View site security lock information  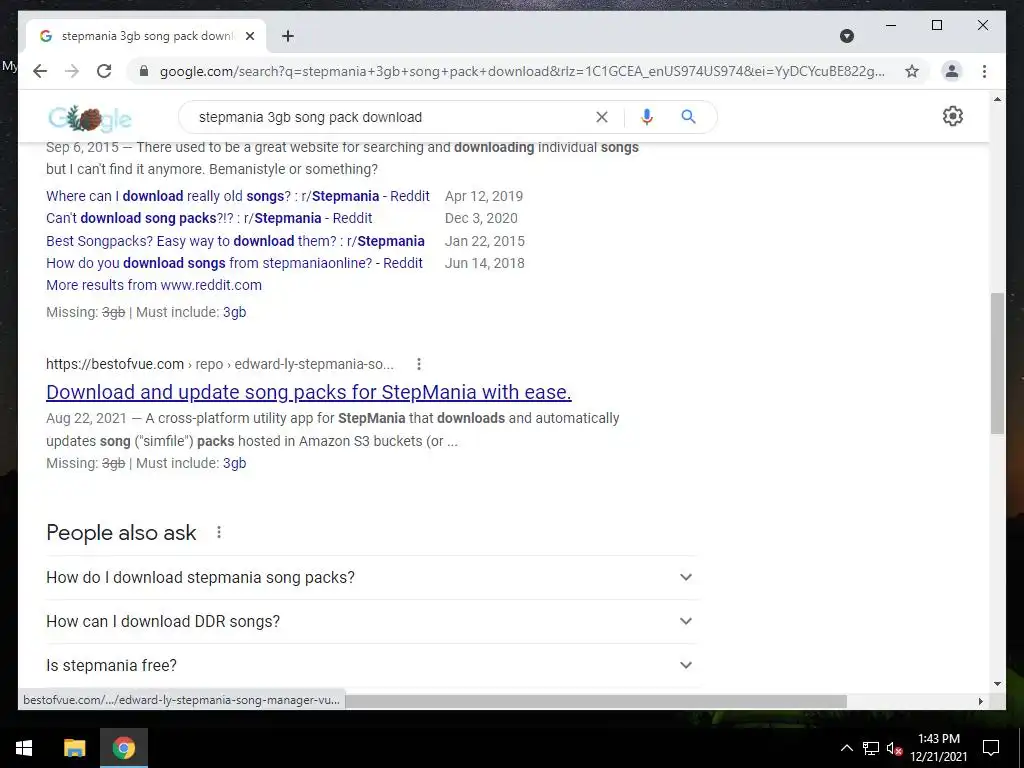[x=144, y=71]
